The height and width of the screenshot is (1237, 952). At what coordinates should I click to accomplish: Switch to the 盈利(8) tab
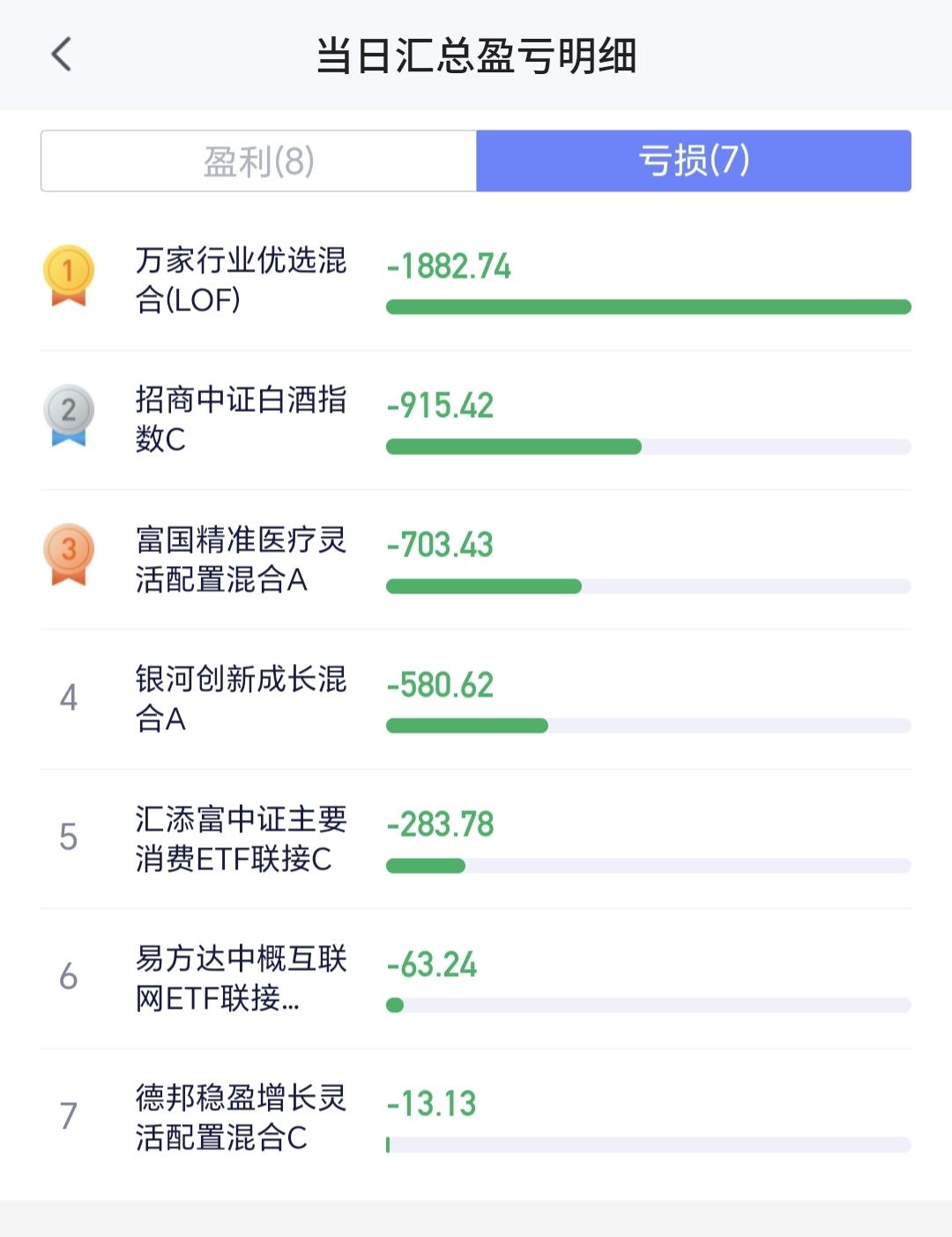tap(258, 161)
